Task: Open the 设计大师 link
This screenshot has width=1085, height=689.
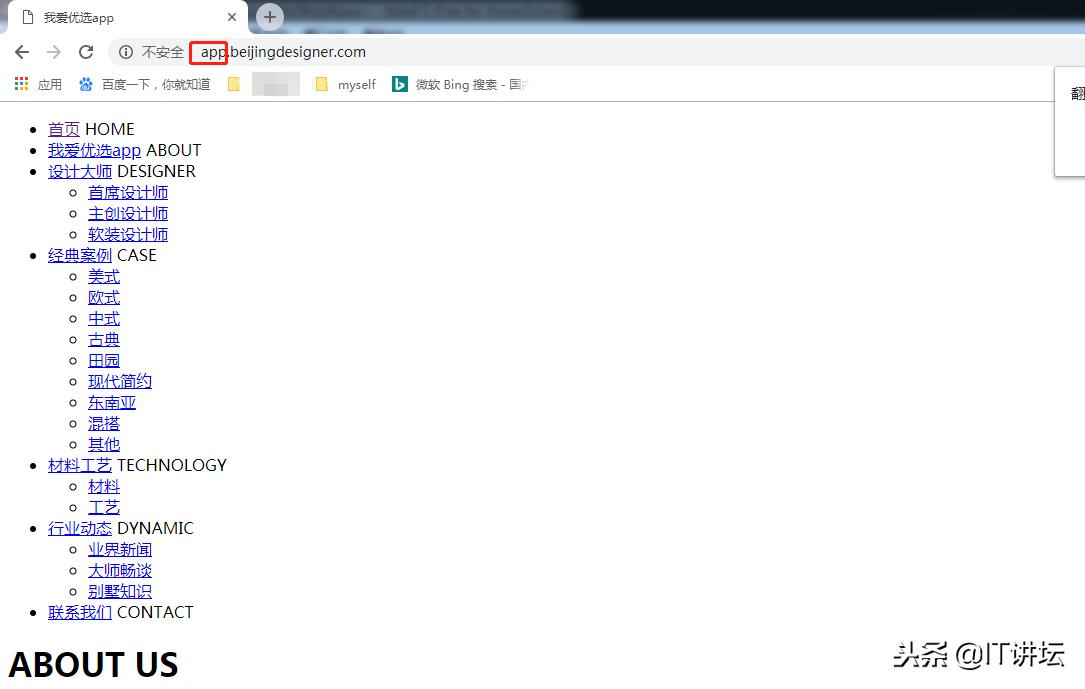Action: click(80, 172)
